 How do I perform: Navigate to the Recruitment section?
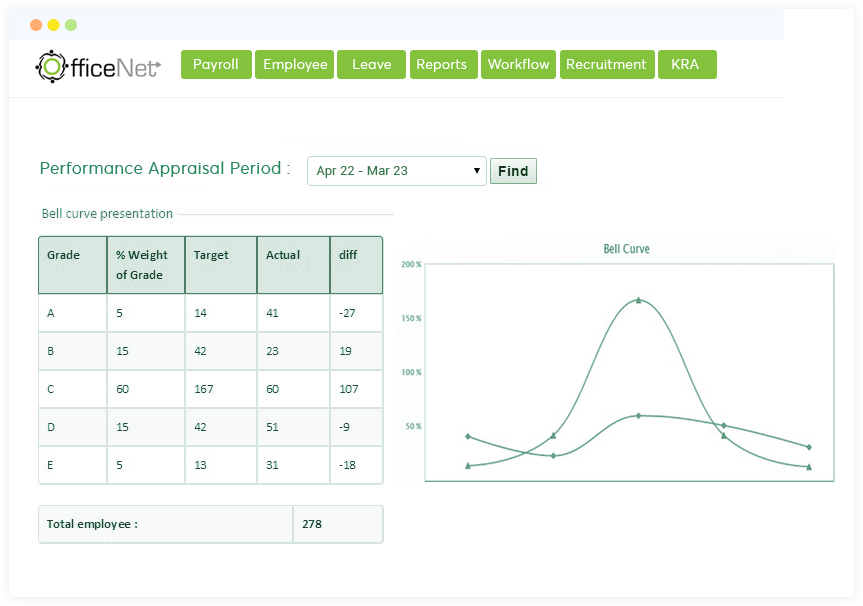tap(607, 64)
